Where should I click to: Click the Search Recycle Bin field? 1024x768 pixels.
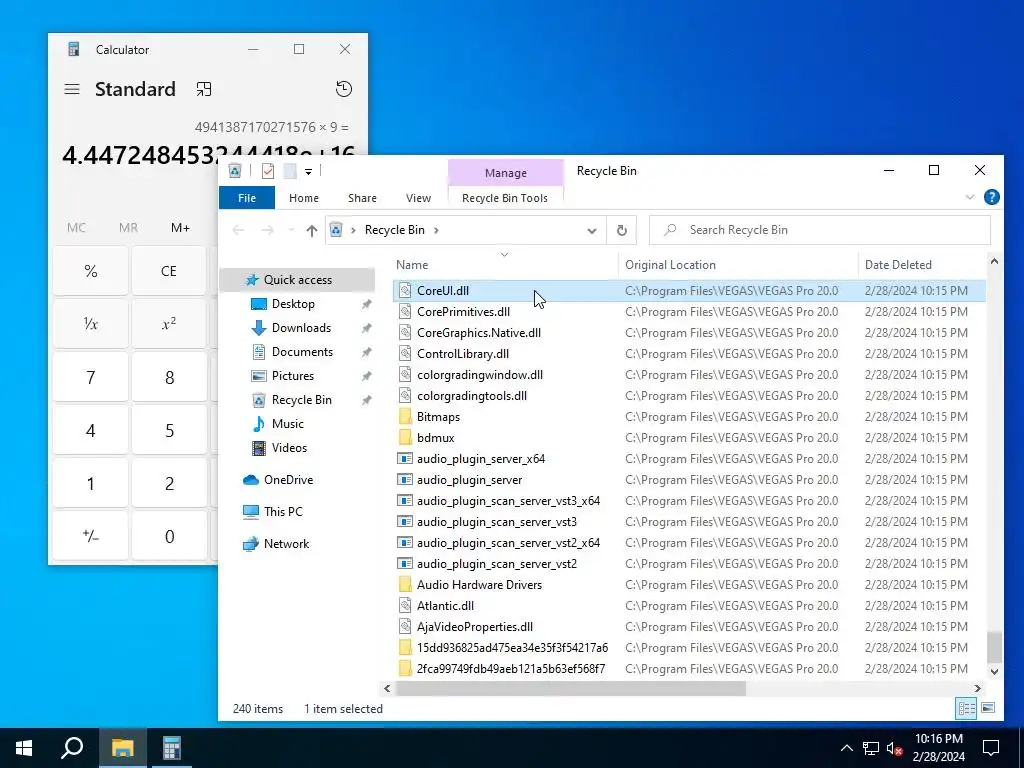[820, 231]
